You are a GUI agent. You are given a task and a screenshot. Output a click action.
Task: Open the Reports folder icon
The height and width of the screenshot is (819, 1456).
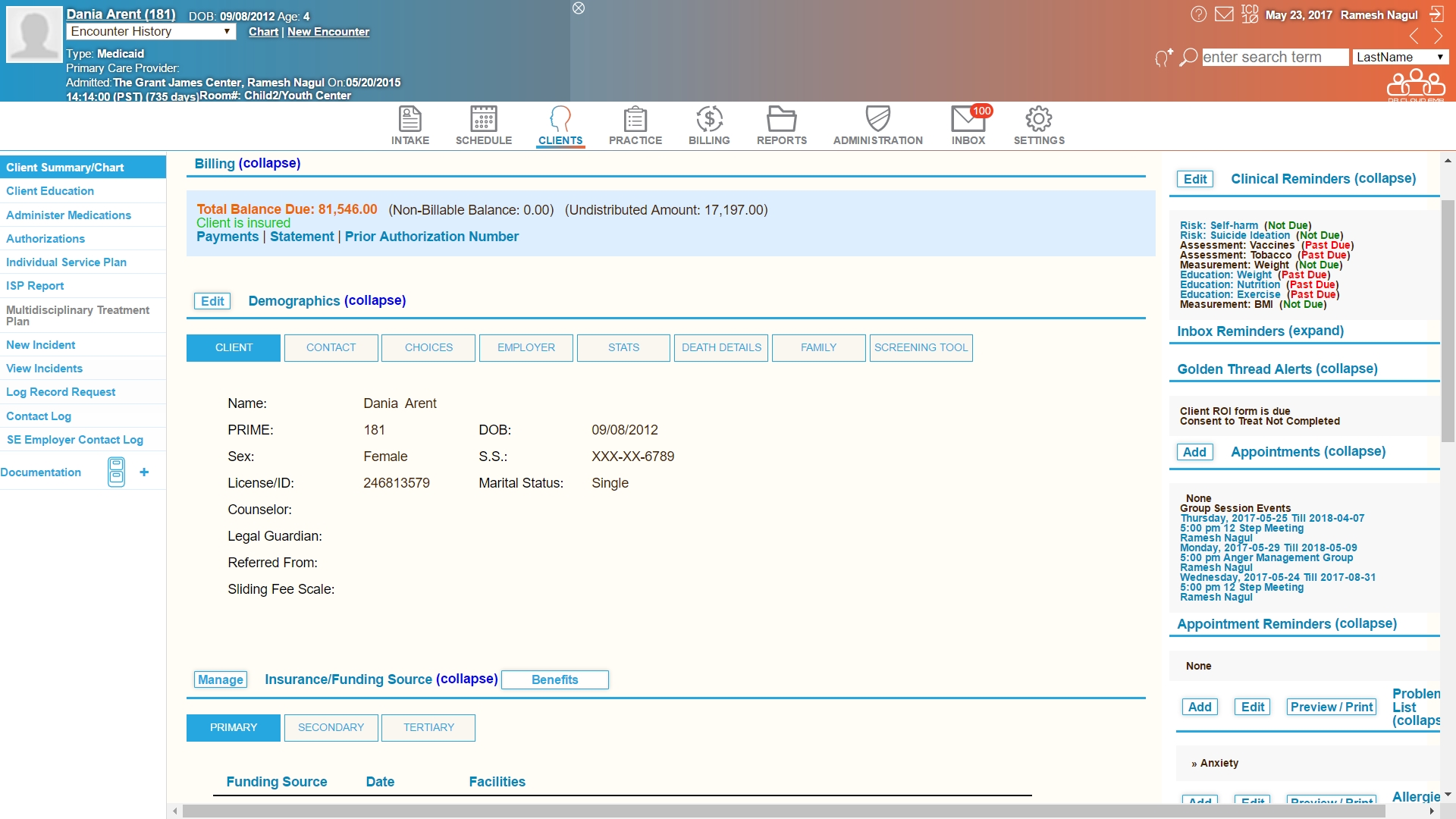pos(781,120)
